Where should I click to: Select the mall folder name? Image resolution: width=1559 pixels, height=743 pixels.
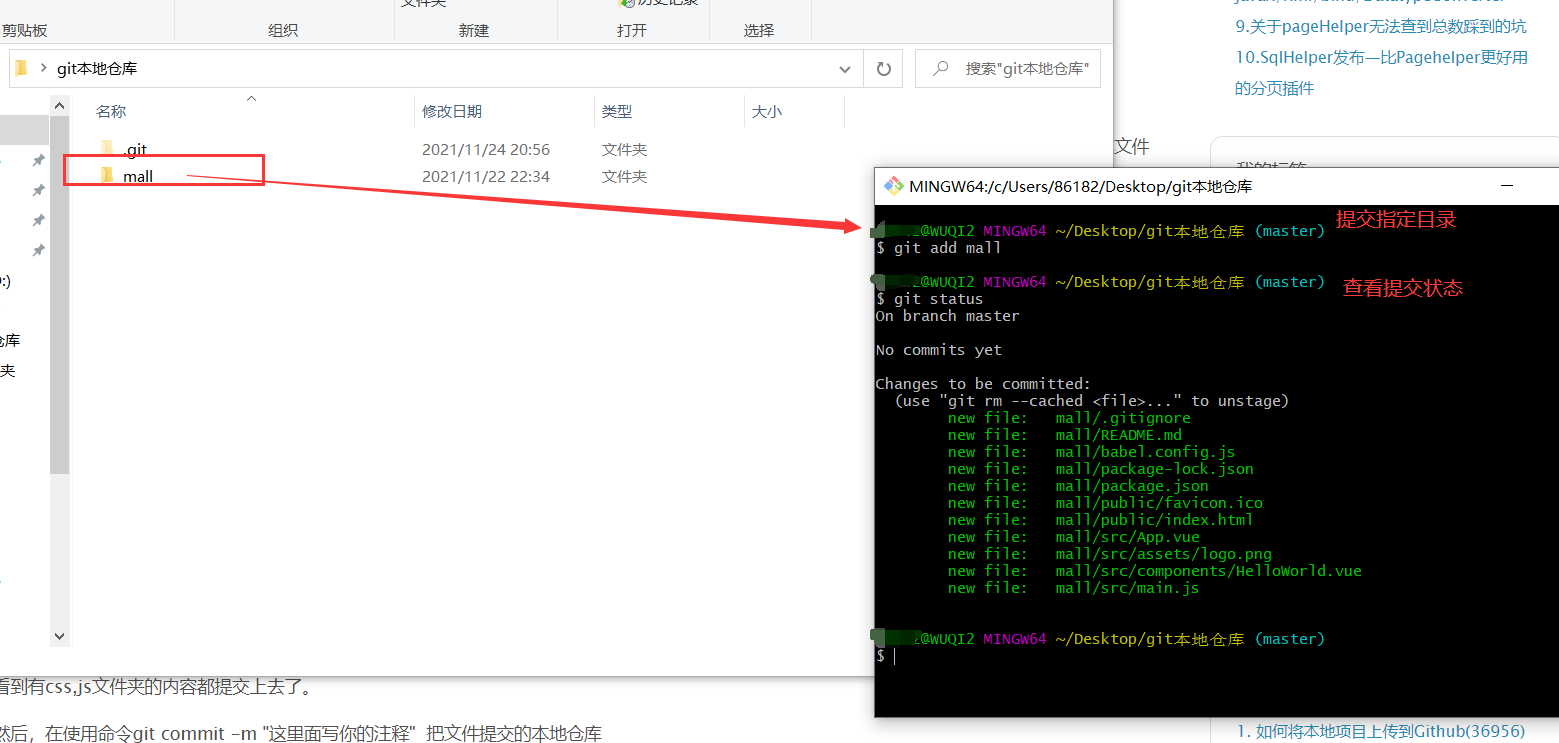138,177
